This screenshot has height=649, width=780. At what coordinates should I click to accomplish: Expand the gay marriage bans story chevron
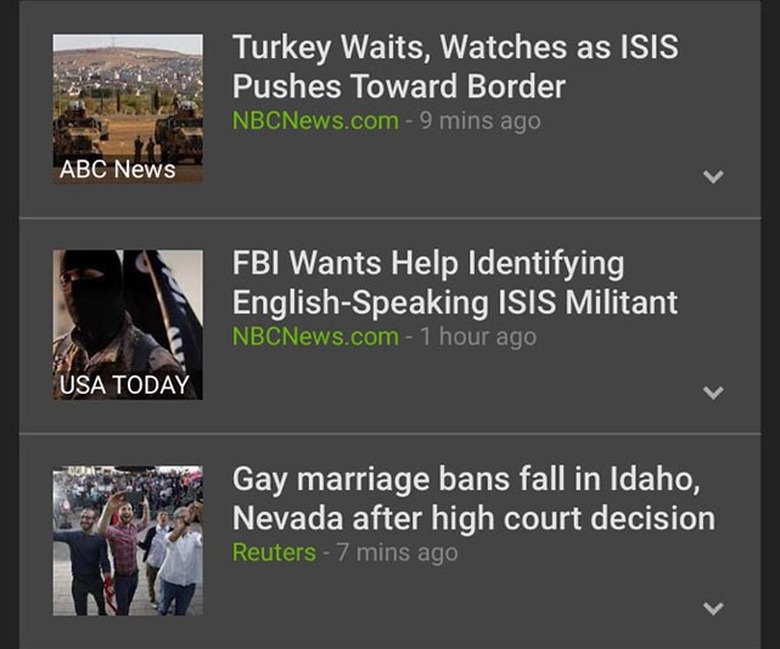coord(713,608)
